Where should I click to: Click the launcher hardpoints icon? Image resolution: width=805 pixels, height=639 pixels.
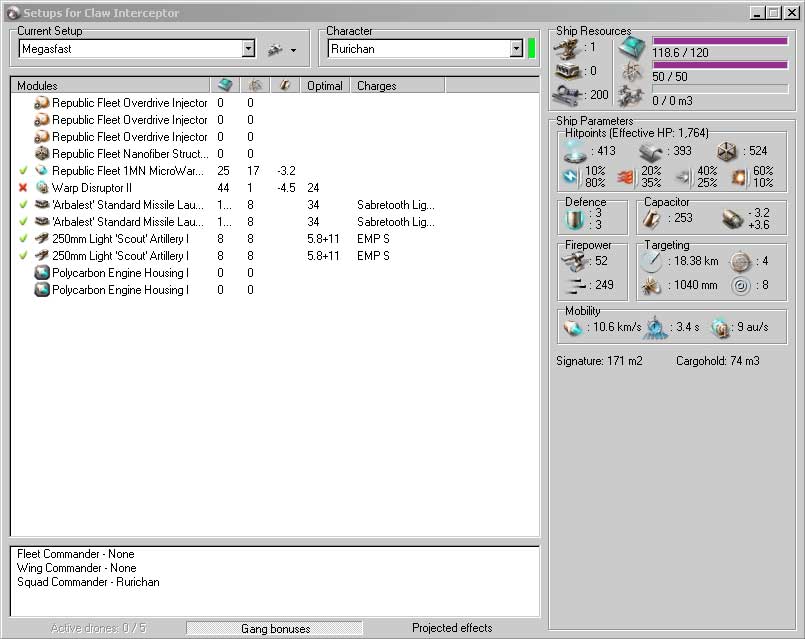click(568, 71)
